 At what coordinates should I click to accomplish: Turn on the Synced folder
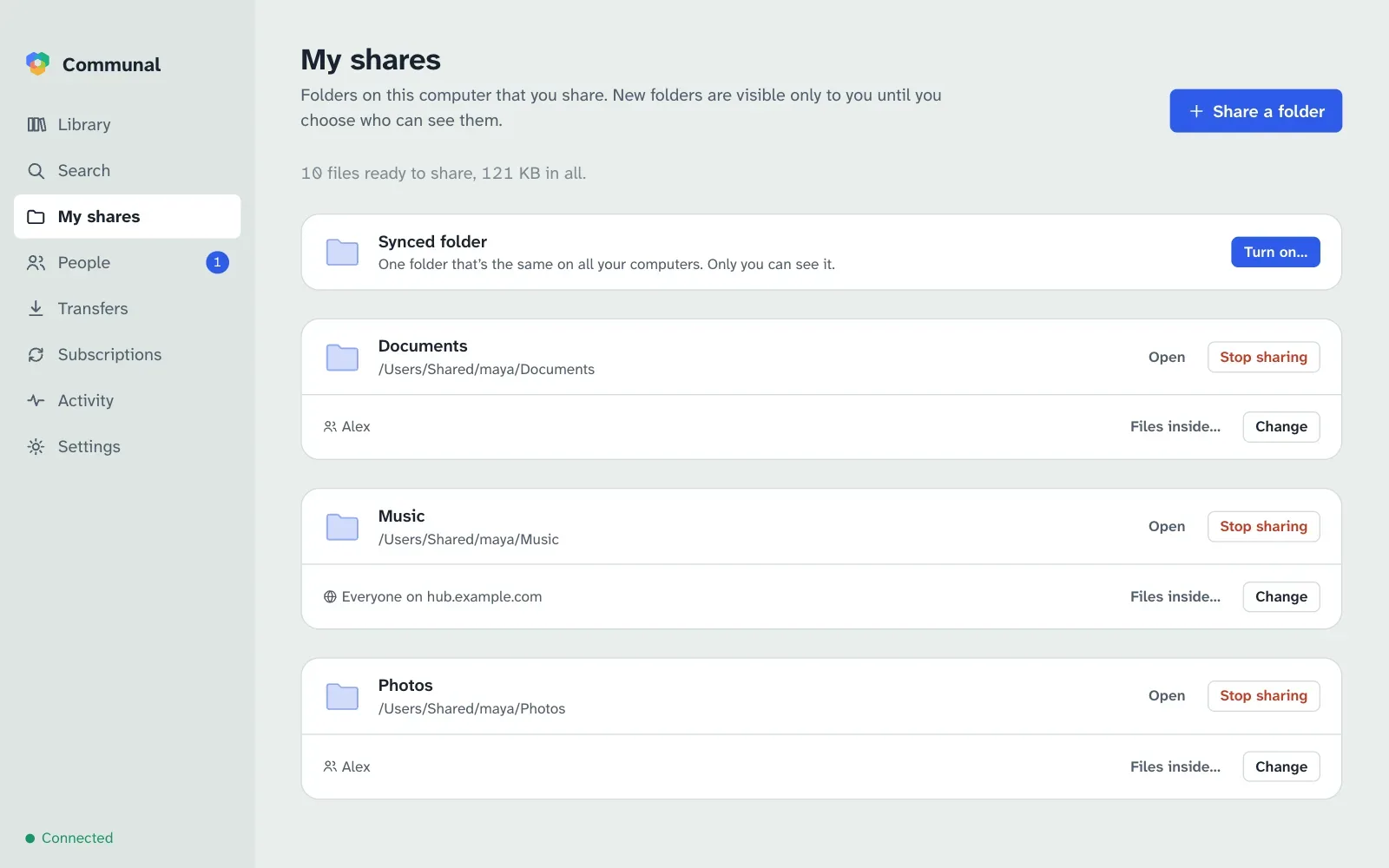(1275, 252)
